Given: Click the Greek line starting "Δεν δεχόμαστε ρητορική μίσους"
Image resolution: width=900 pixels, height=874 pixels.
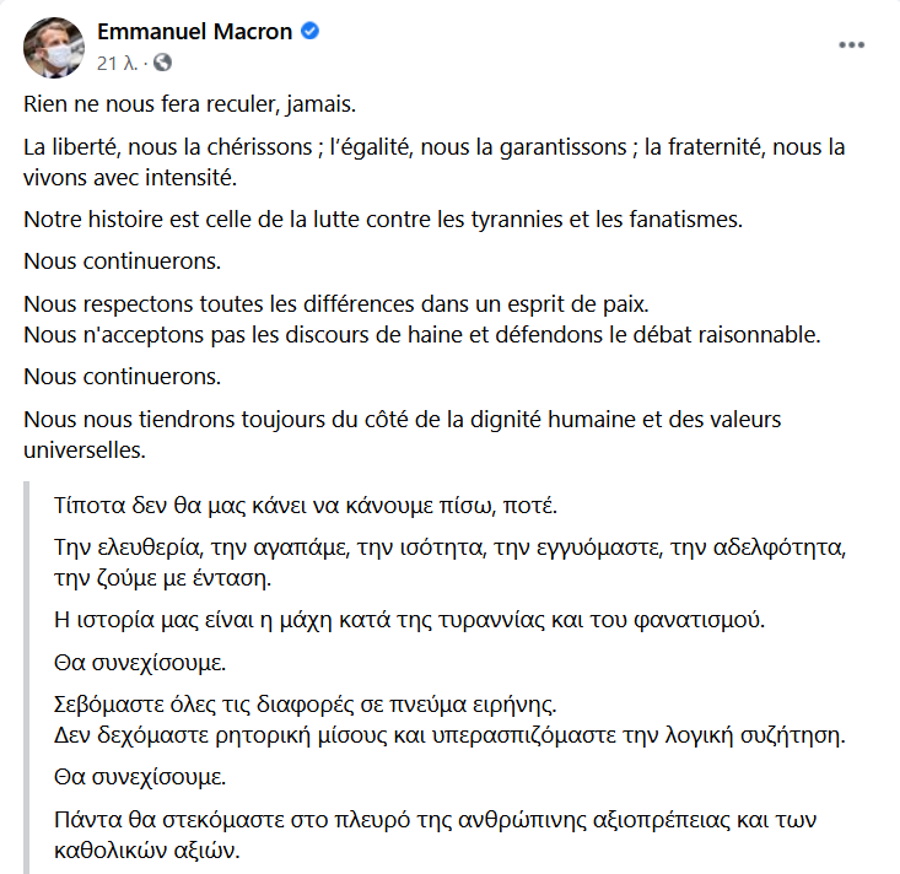Looking at the screenshot, I should coord(450,738).
